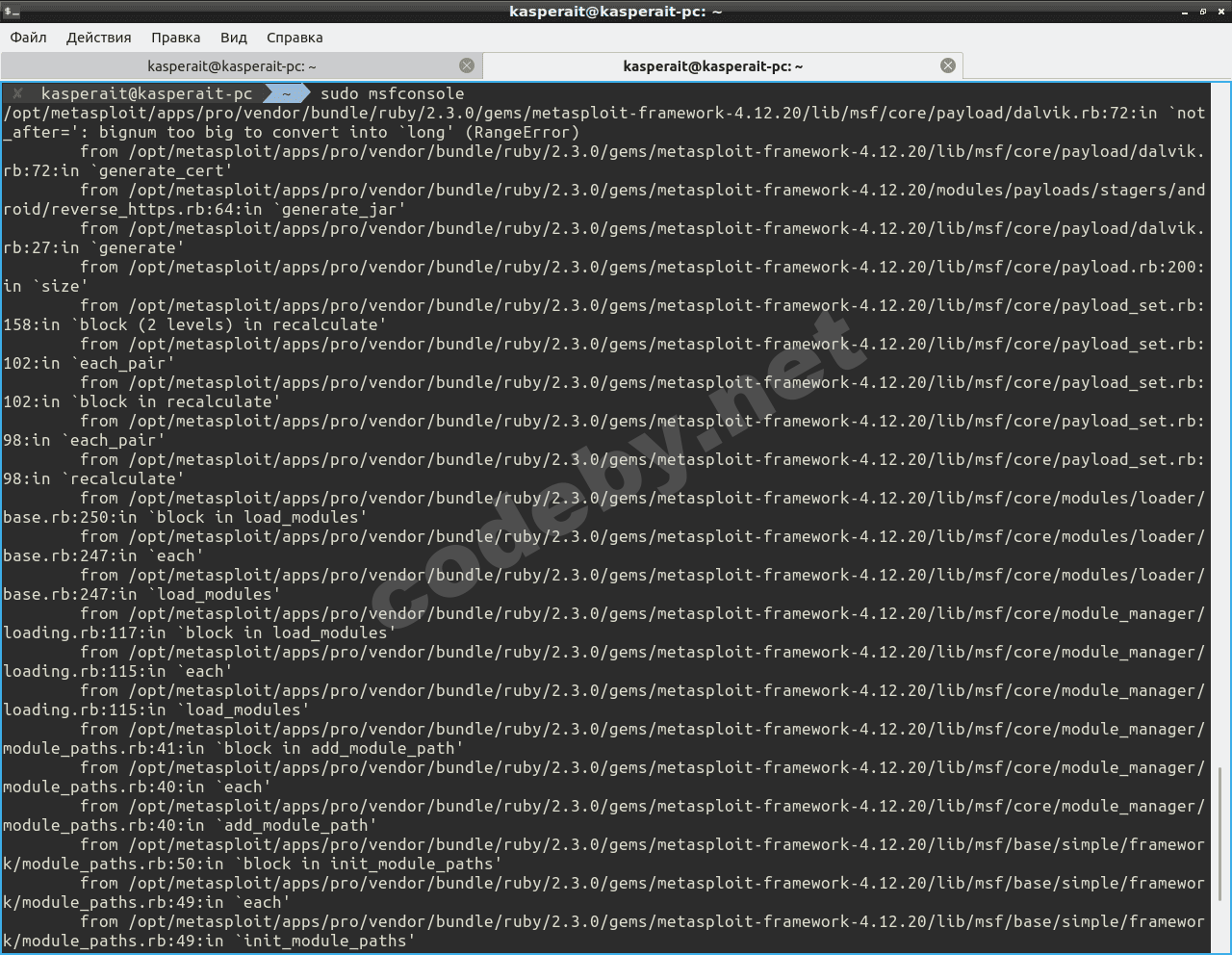
Task: Open the Действия menu
Action: 98,38
